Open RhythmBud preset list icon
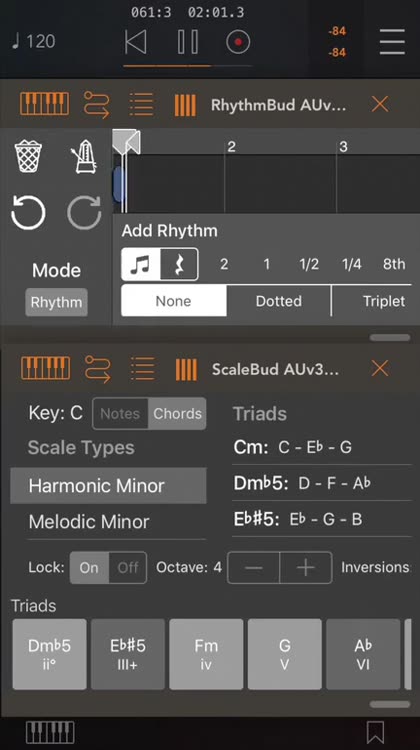Screen dimensions: 420x750 click(142, 104)
